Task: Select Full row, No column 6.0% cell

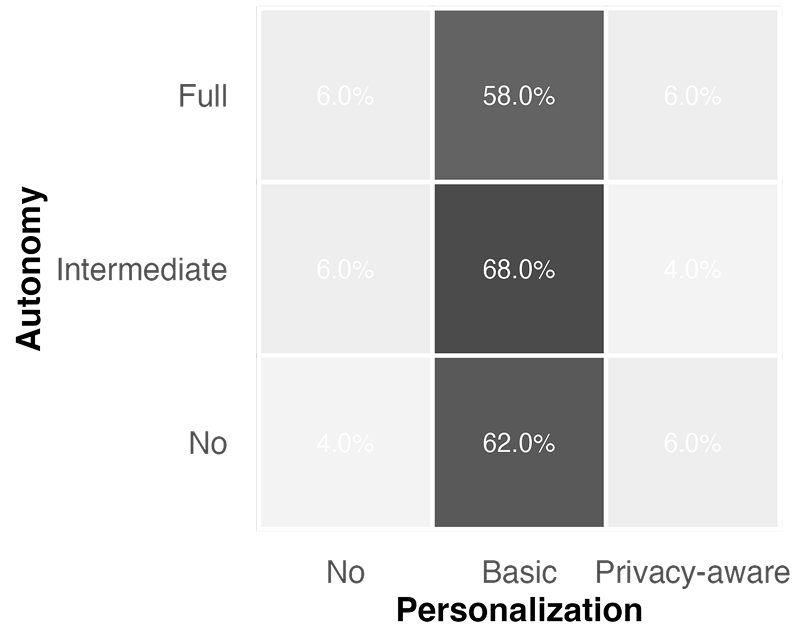Action: [x=345, y=96]
